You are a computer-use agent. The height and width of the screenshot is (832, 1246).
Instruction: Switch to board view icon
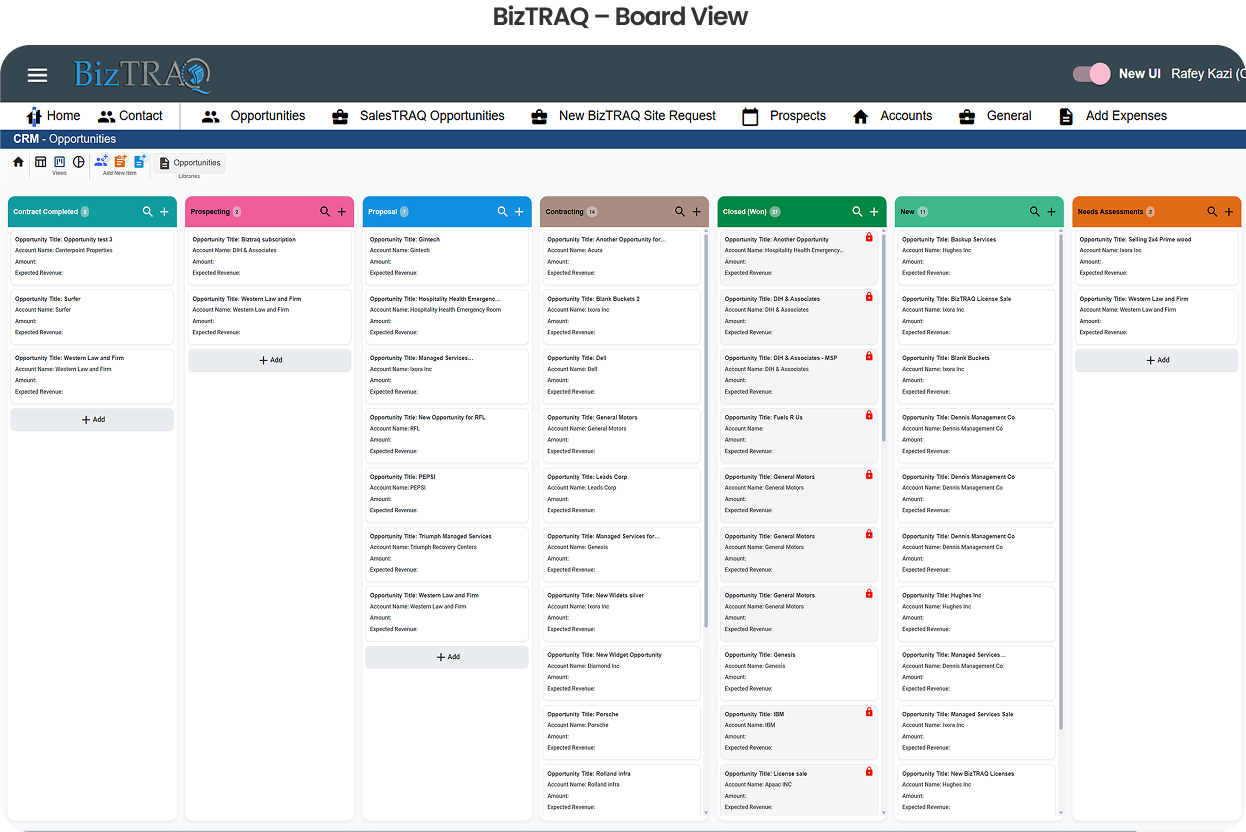60,162
